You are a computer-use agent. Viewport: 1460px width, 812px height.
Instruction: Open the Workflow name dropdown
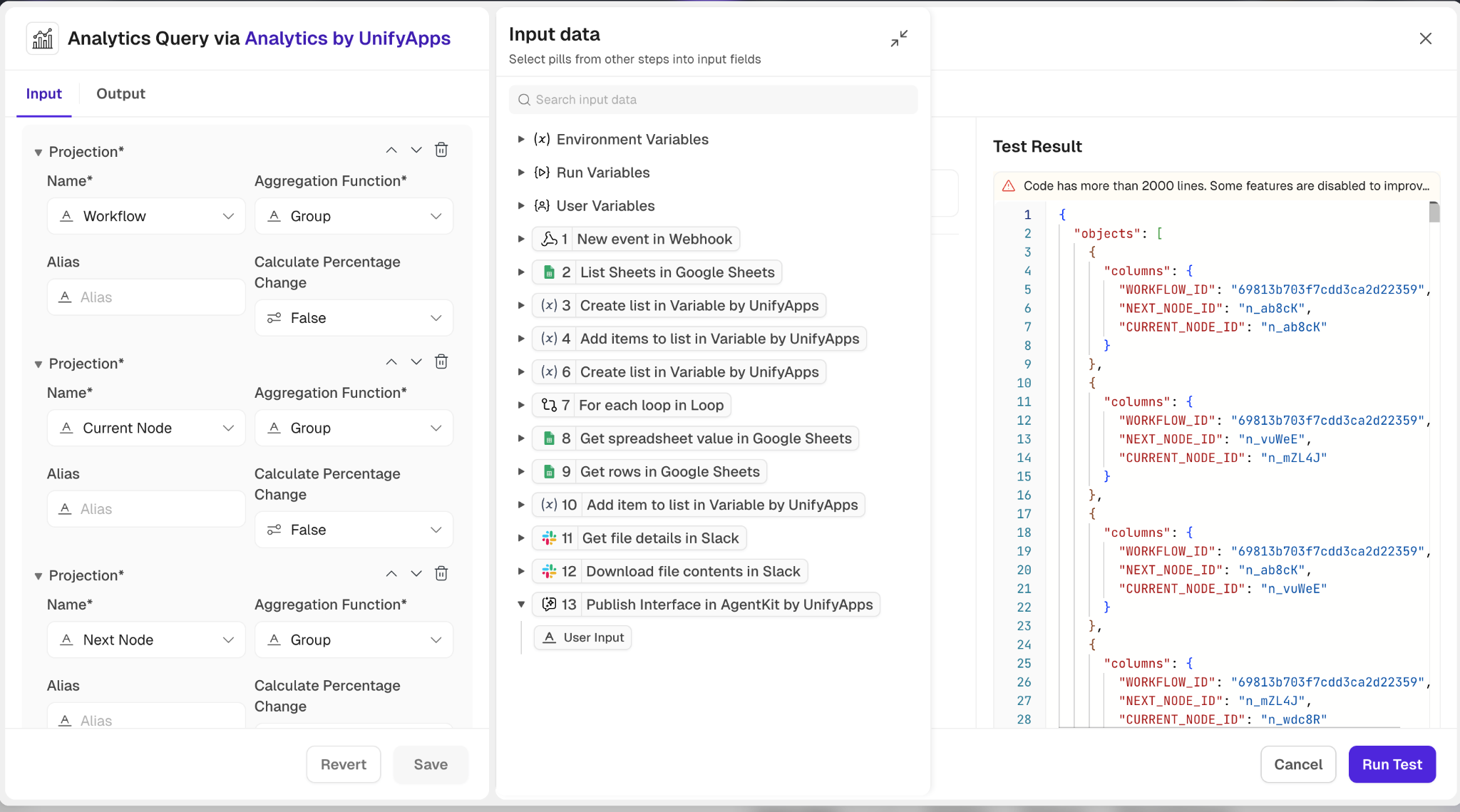[x=146, y=216]
